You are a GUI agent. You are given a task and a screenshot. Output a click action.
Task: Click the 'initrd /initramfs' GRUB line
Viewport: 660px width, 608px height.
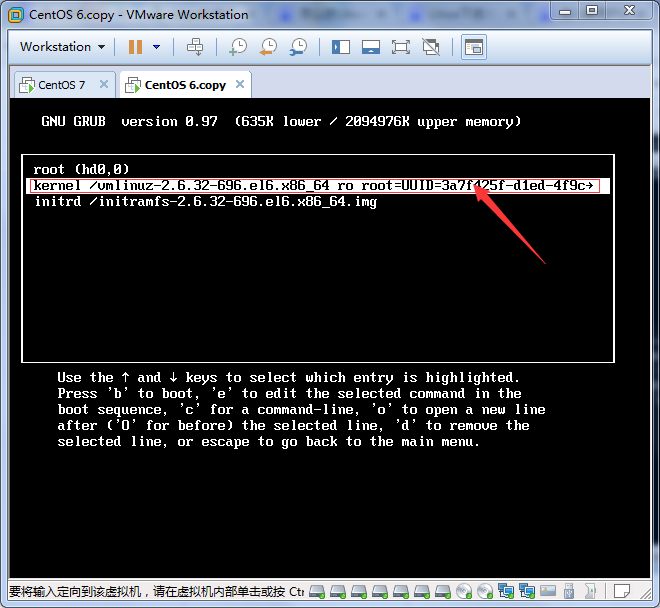[x=205, y=202]
